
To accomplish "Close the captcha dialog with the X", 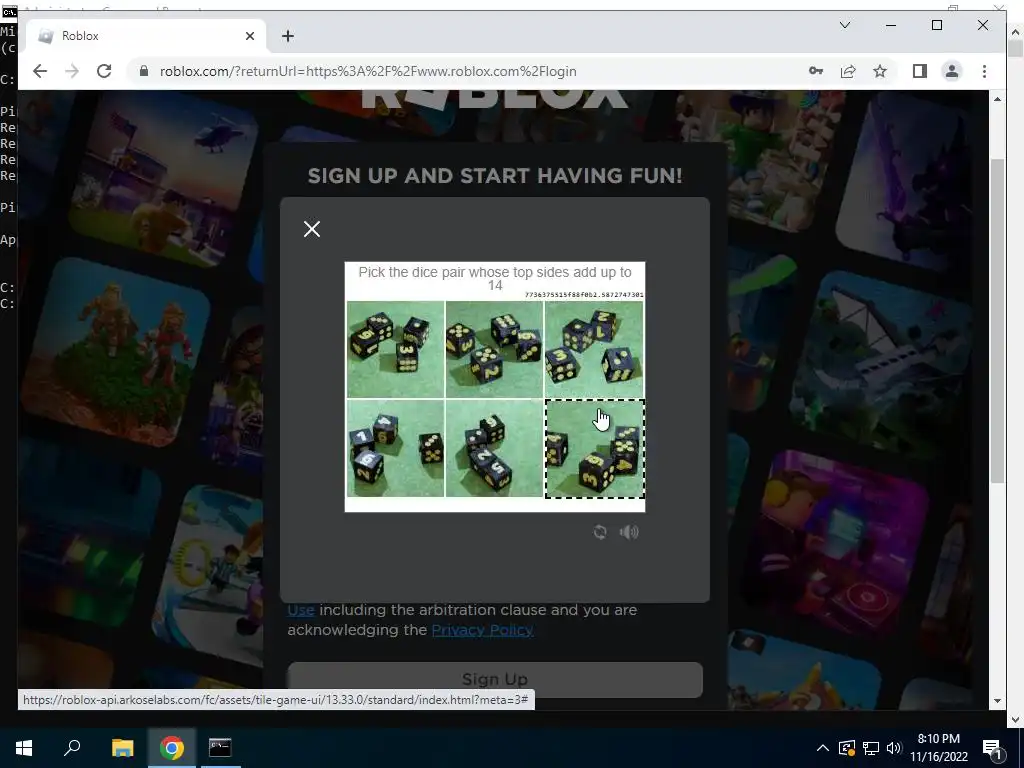I will (312, 229).
